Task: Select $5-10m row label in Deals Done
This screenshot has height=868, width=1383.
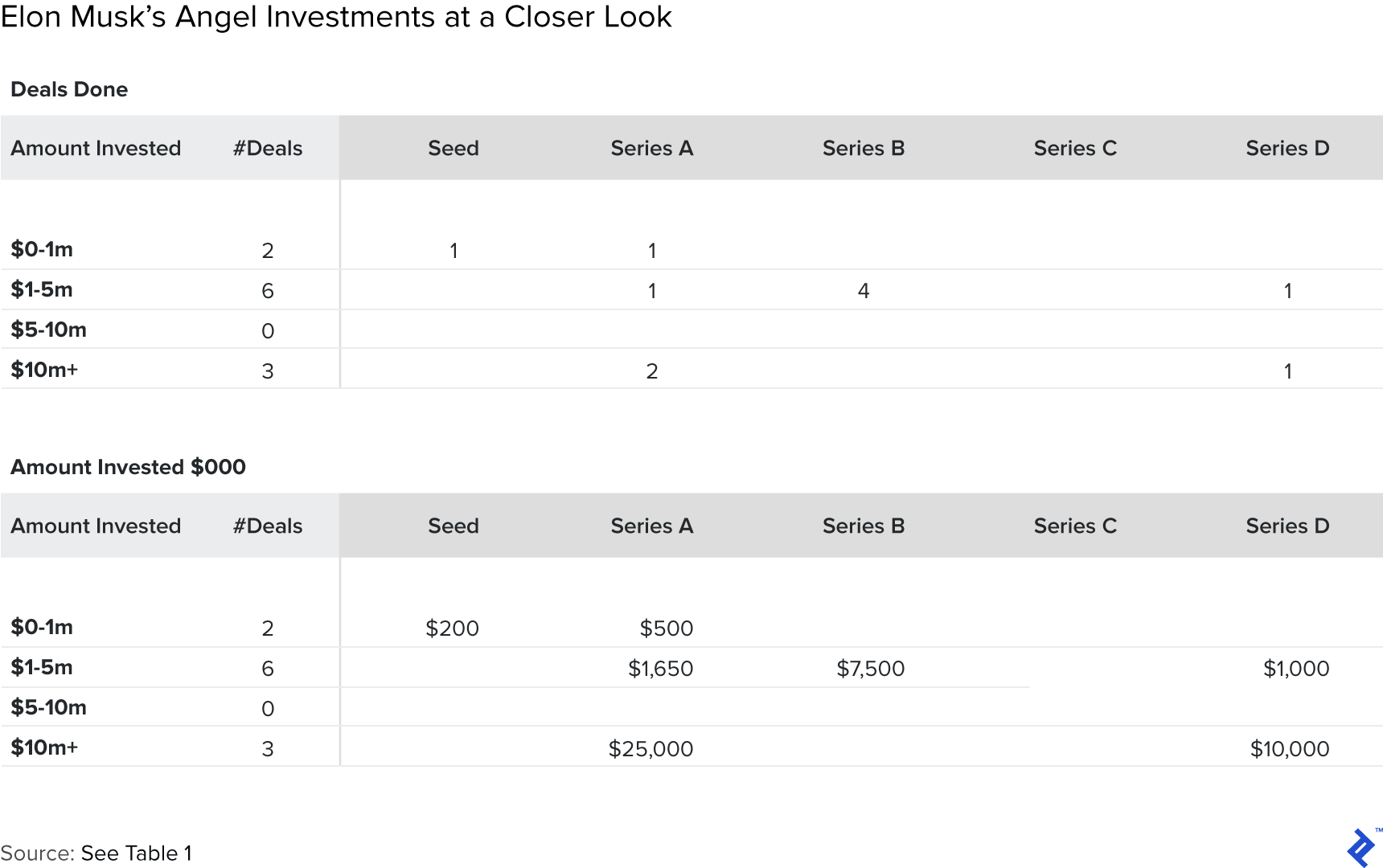Action: click(x=48, y=330)
